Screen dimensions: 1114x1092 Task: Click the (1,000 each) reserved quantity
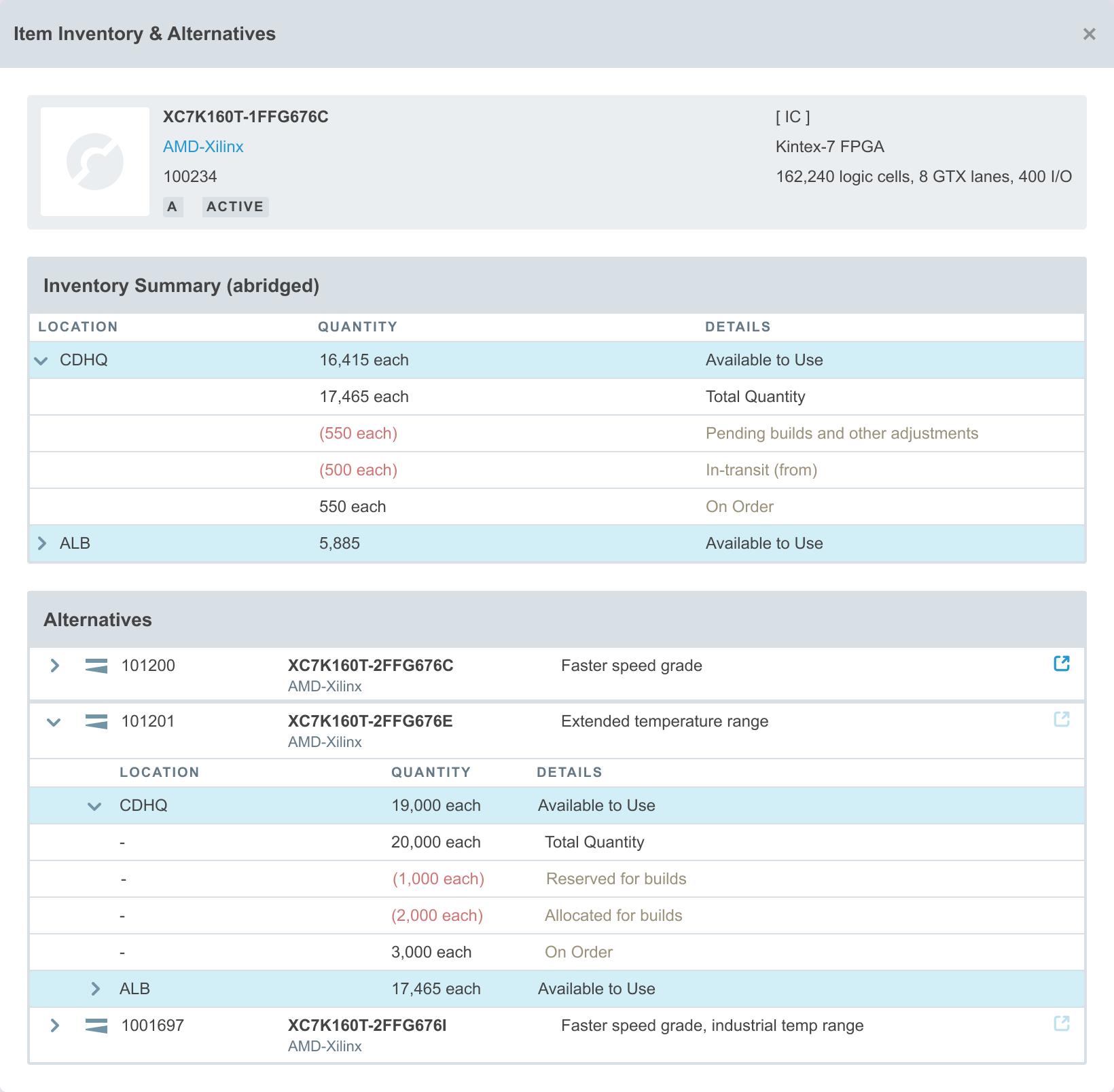click(x=438, y=879)
